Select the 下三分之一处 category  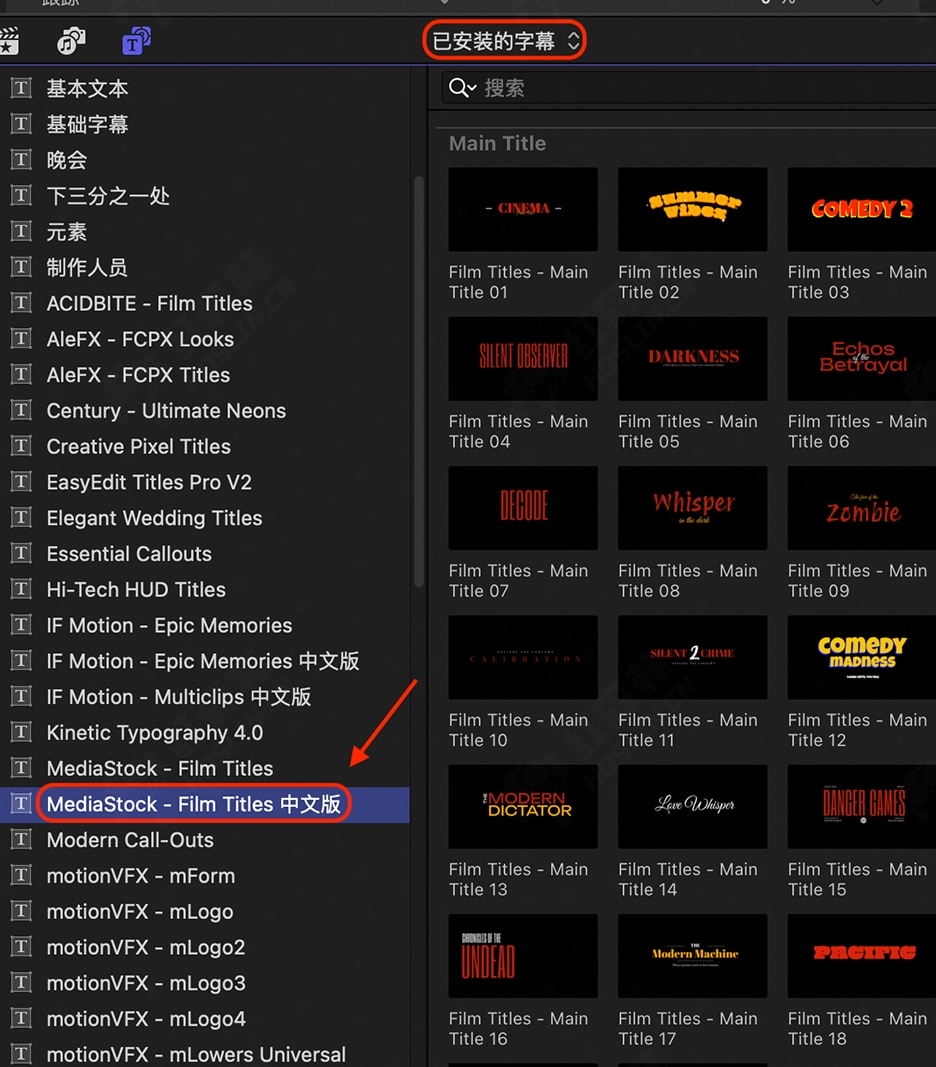point(204,196)
